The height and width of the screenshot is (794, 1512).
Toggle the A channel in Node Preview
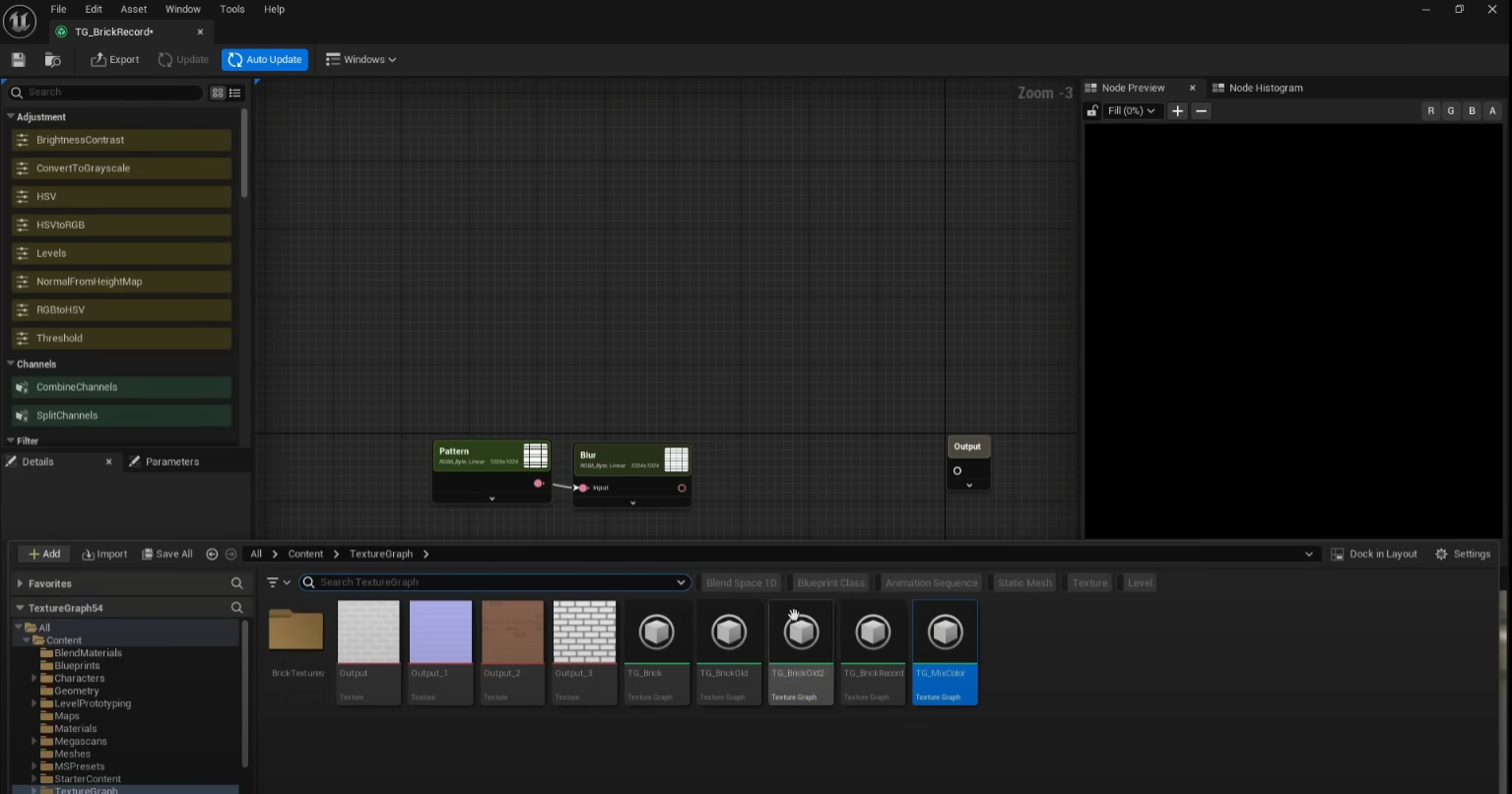click(x=1492, y=111)
